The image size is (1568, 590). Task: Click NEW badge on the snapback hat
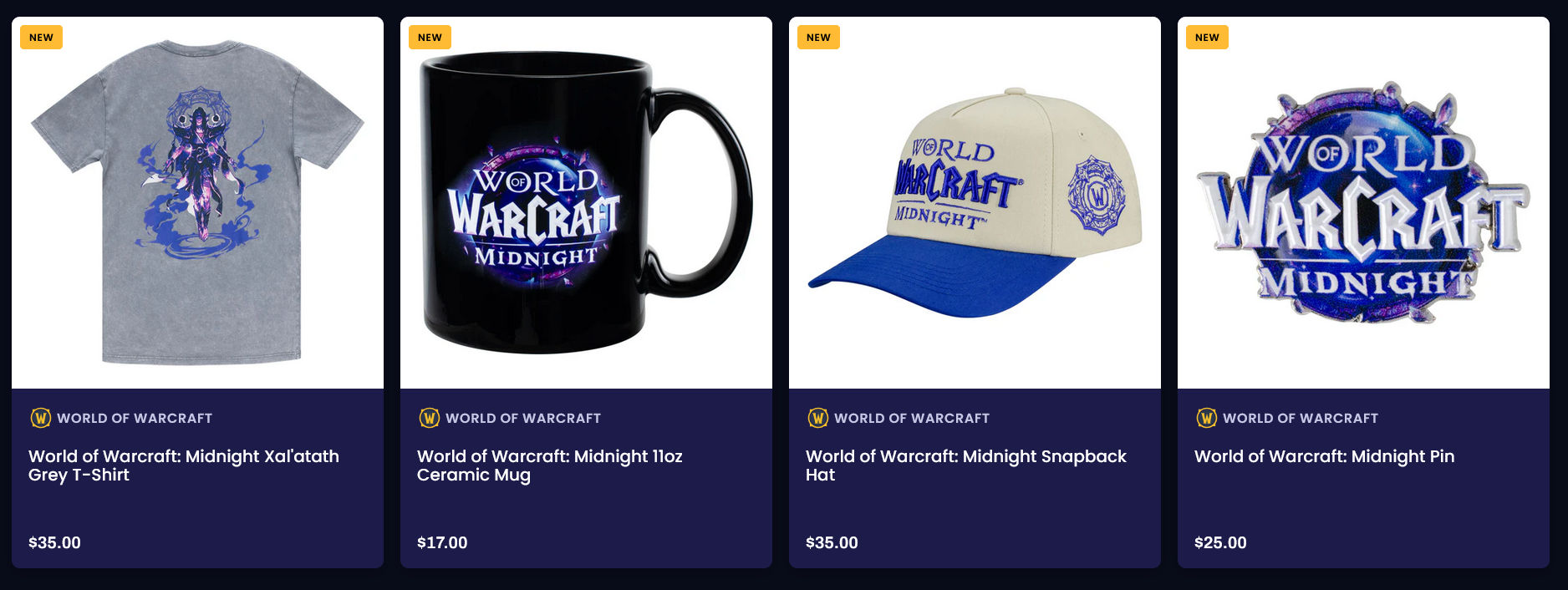(818, 38)
